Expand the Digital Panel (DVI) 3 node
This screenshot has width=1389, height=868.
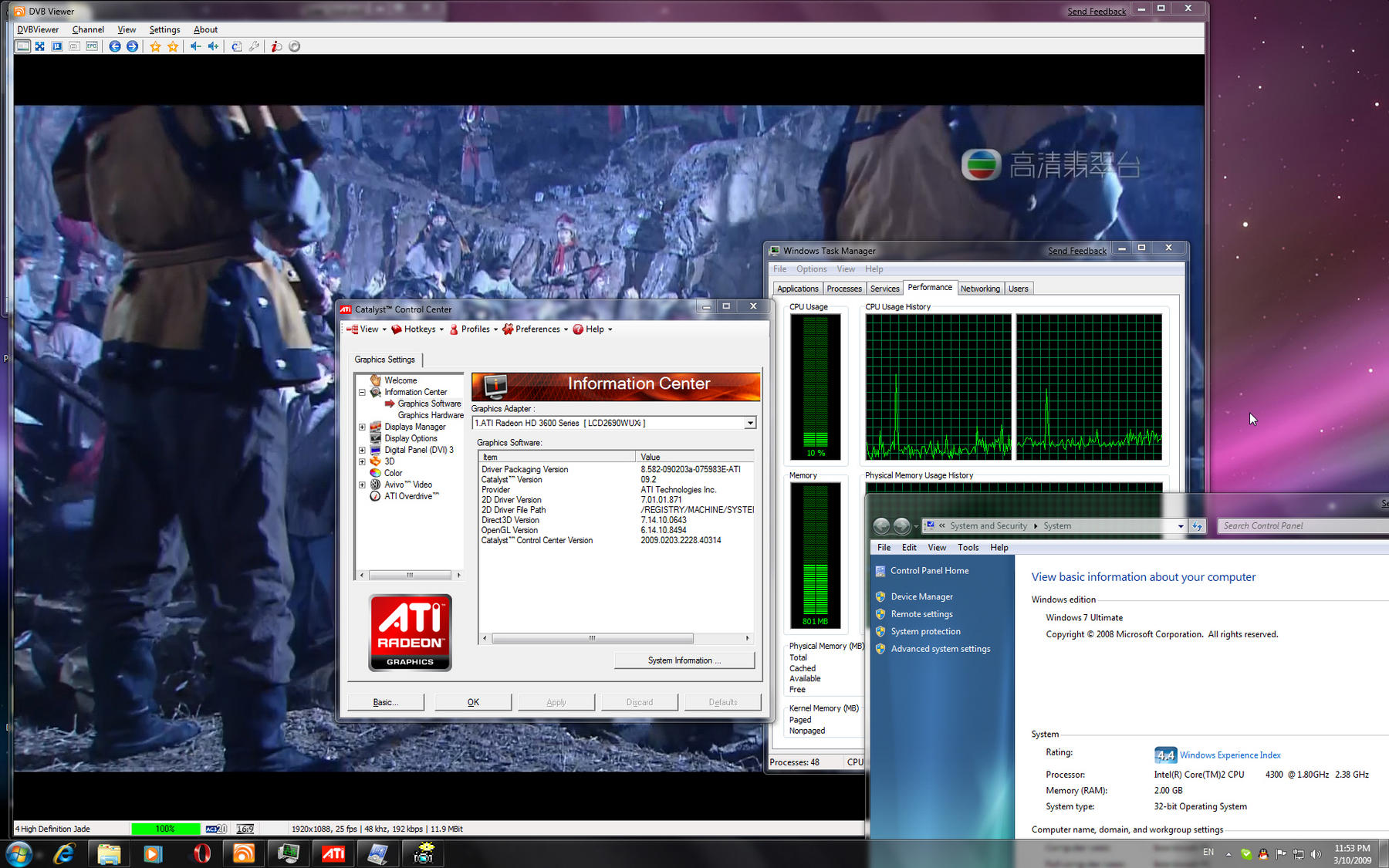[362, 450]
